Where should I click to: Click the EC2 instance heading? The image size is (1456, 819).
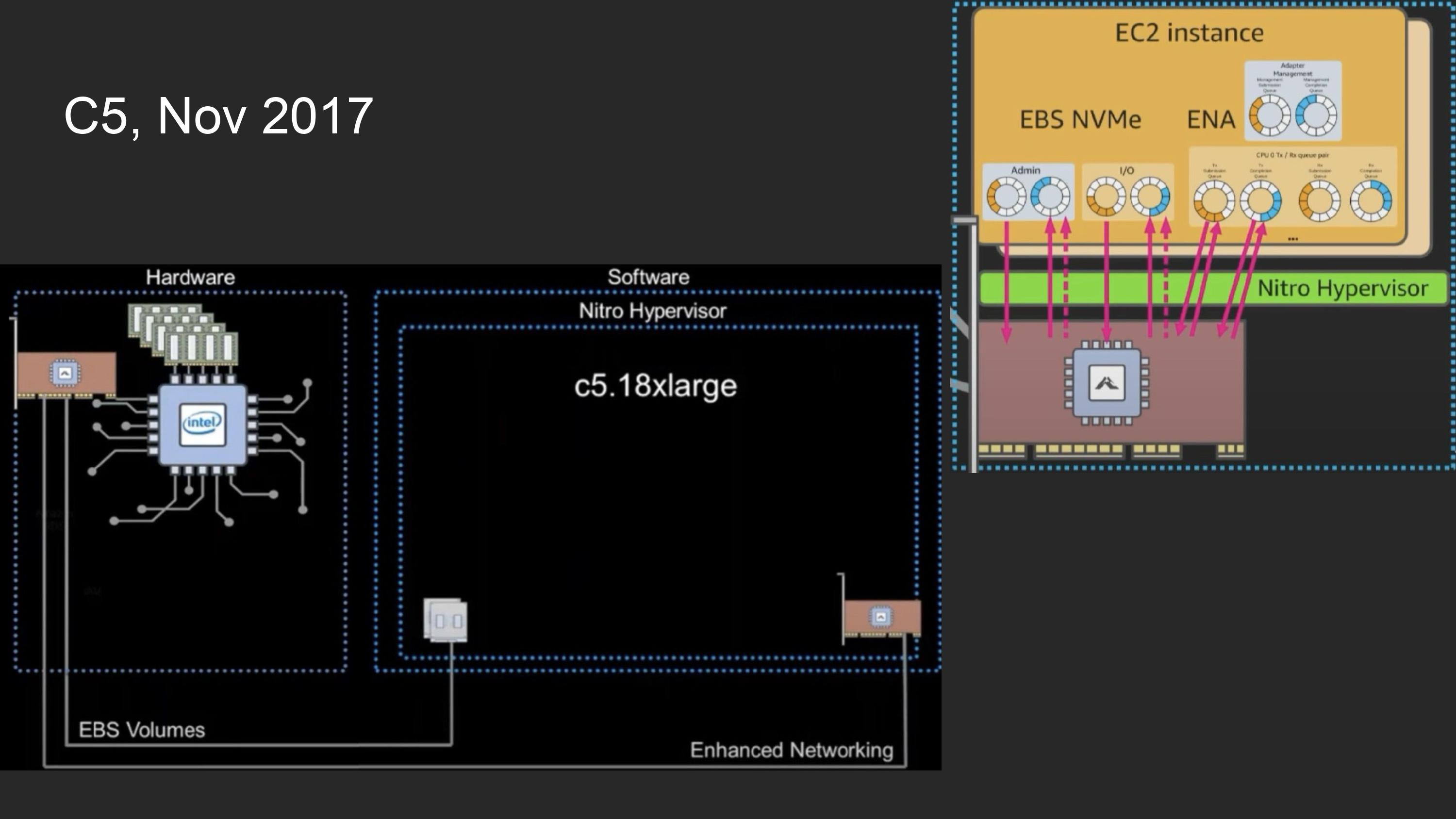pyautogui.click(x=1189, y=33)
